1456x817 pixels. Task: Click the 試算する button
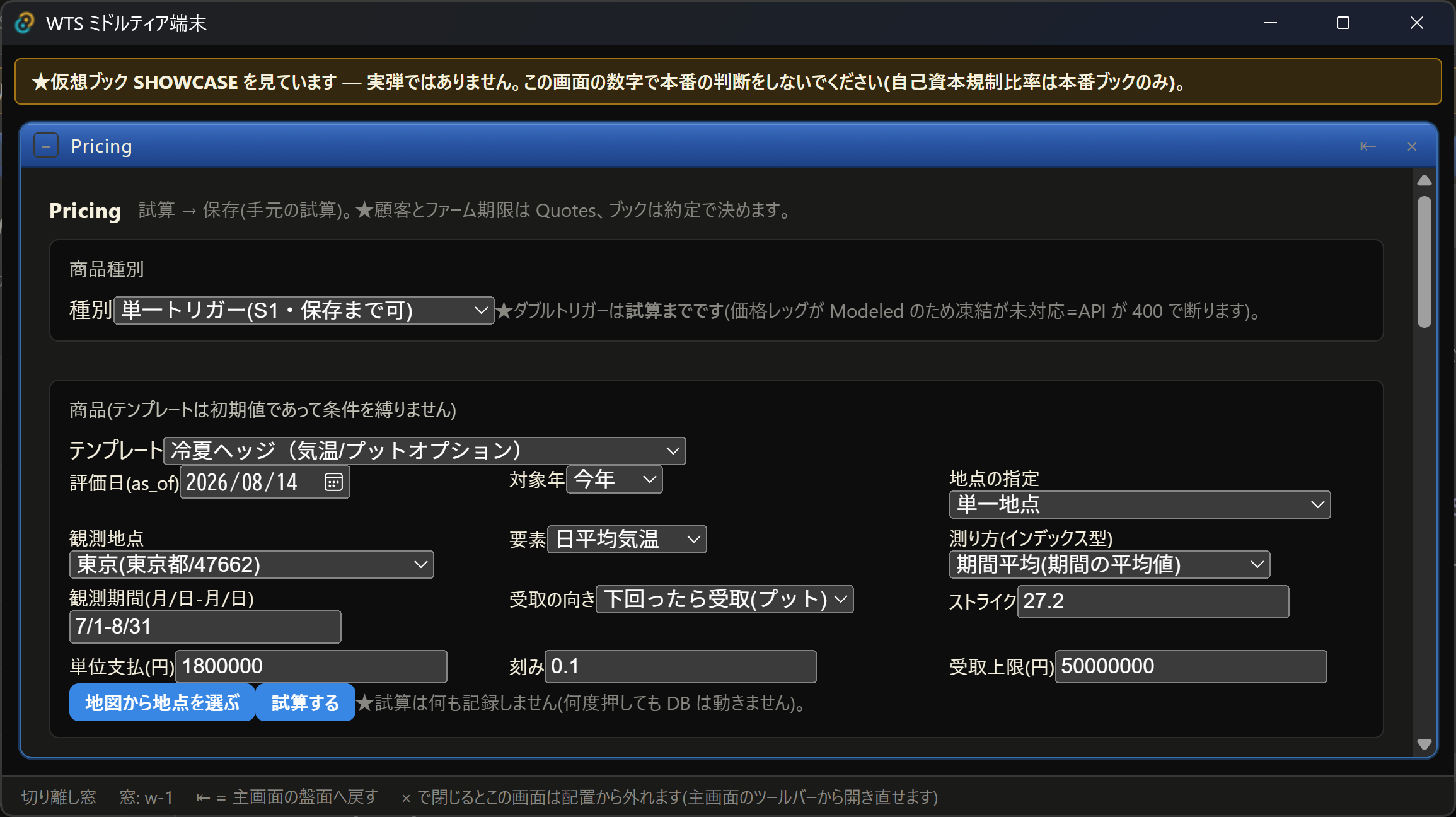[x=305, y=702]
